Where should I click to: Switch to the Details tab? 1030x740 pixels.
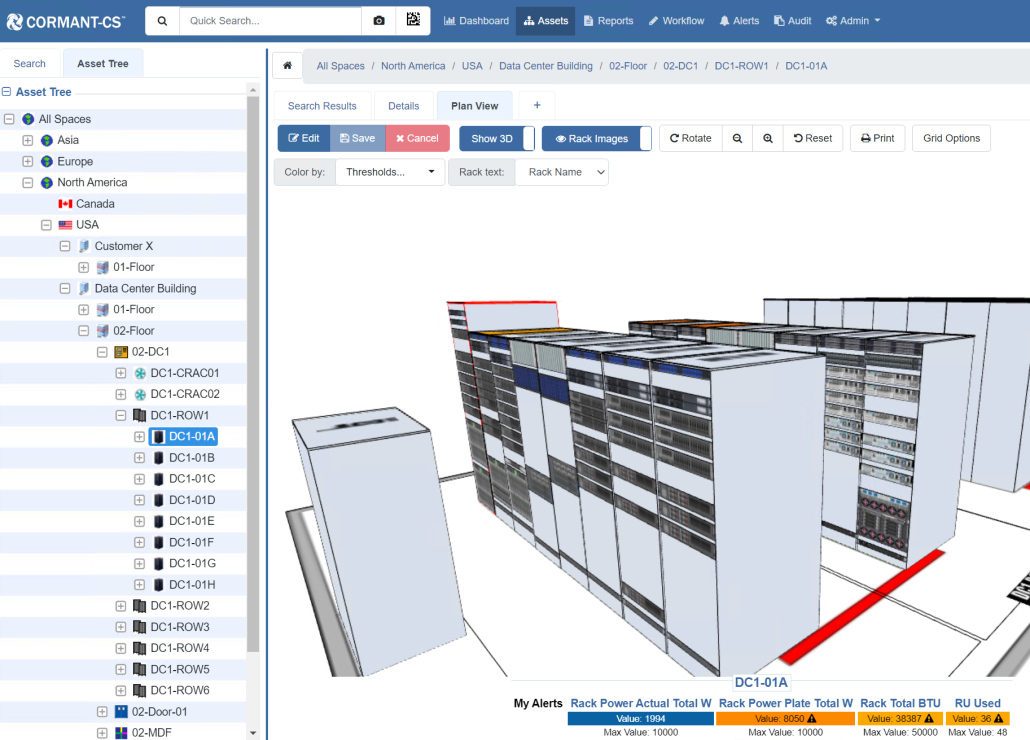(x=404, y=106)
